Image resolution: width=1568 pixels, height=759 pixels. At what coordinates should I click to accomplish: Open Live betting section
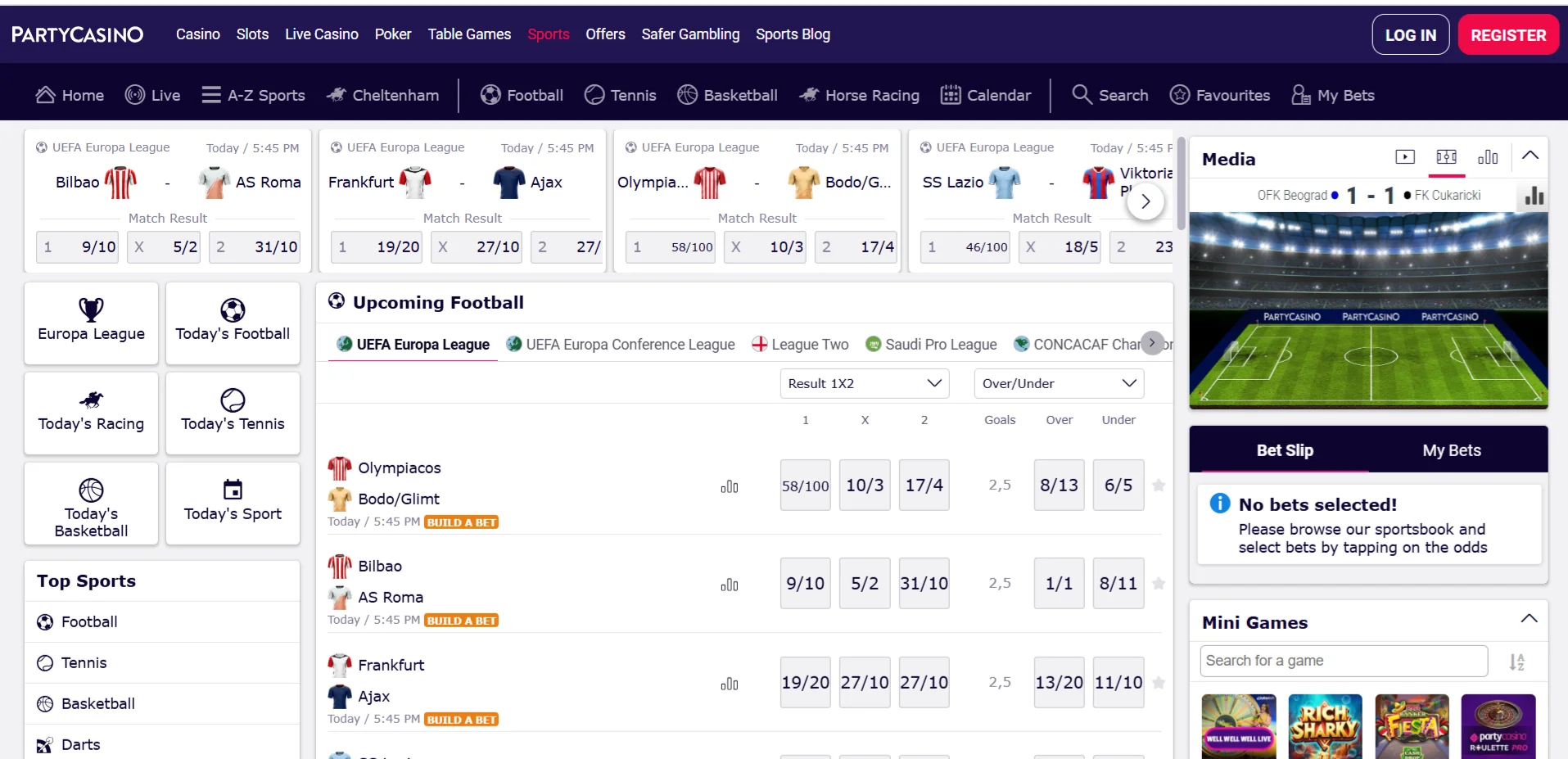152,95
